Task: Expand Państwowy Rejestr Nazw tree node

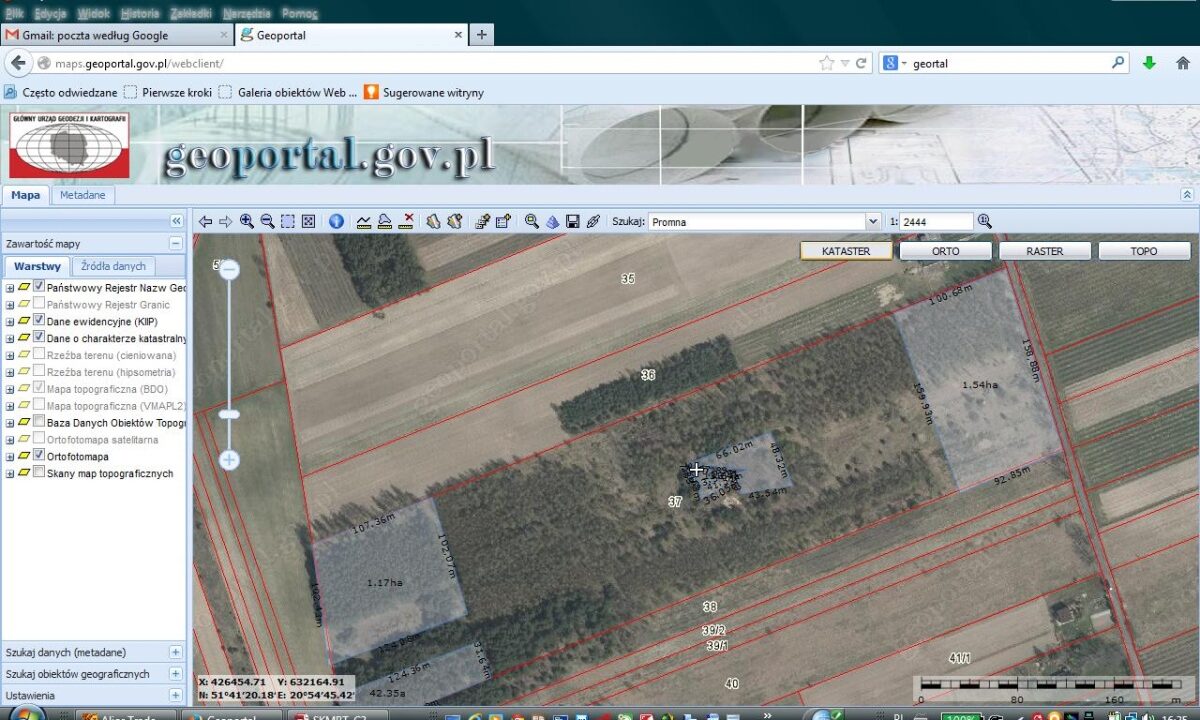Action: click(x=10, y=288)
